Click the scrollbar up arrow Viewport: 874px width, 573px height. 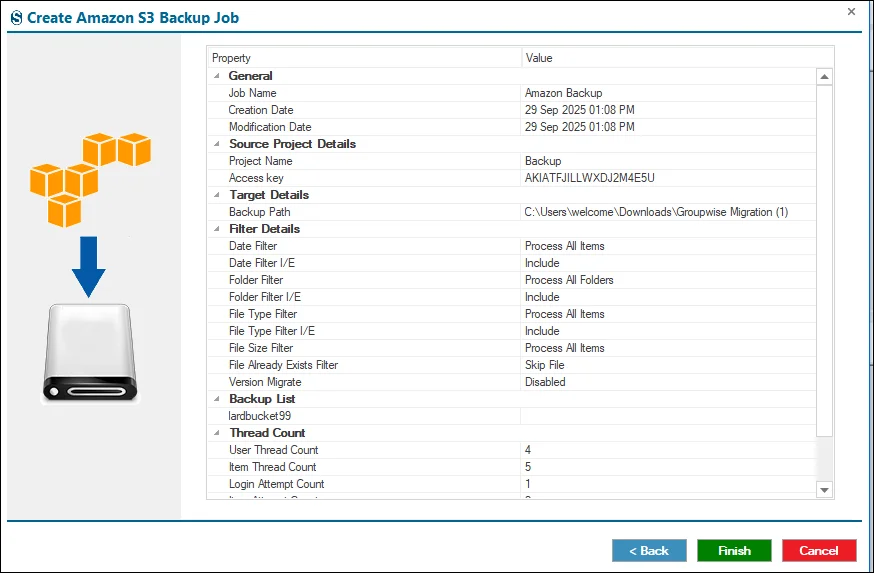coord(824,77)
